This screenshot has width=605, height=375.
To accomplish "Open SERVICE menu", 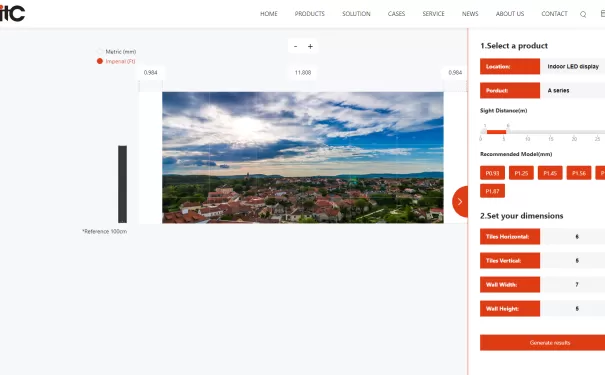I will (x=433, y=14).
